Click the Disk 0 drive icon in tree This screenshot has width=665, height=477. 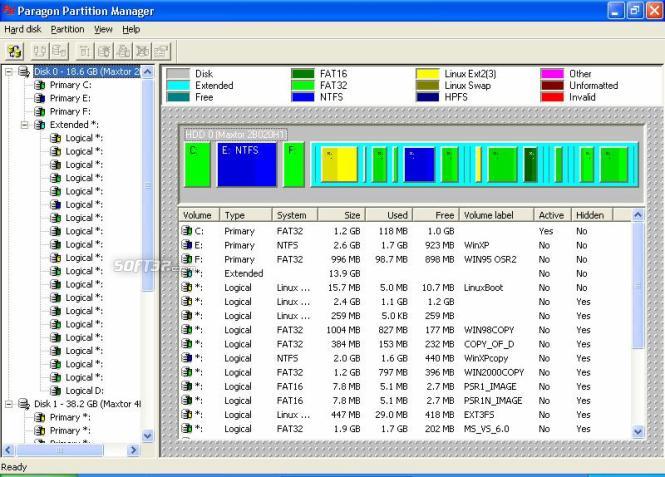24,72
